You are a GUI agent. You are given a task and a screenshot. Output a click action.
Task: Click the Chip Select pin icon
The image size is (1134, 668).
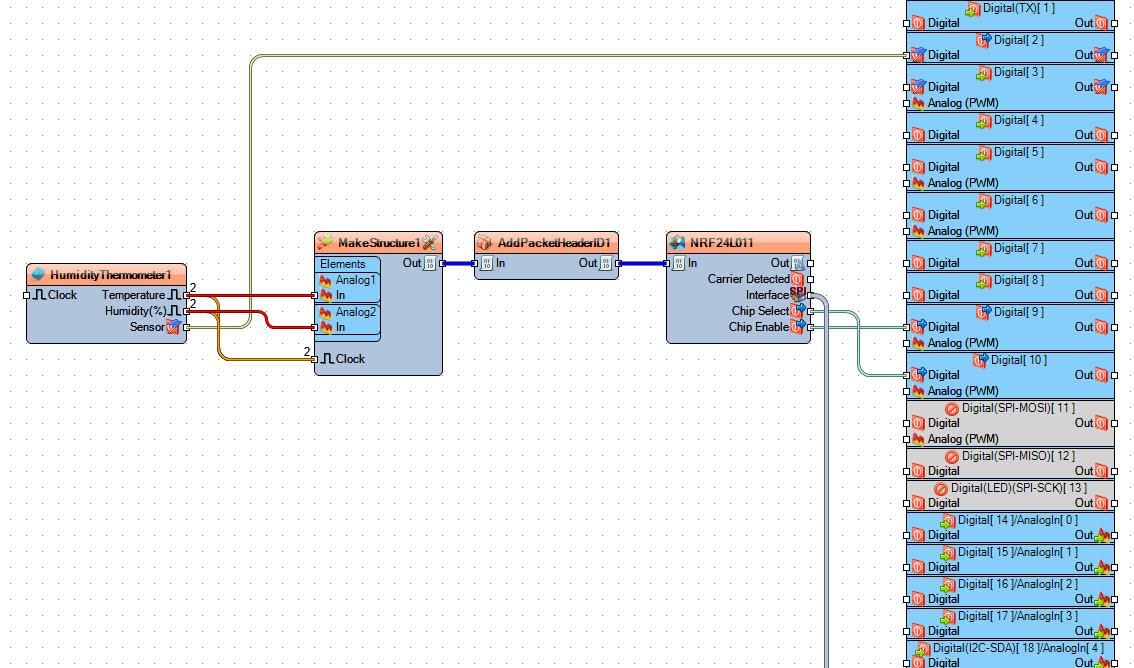798,311
